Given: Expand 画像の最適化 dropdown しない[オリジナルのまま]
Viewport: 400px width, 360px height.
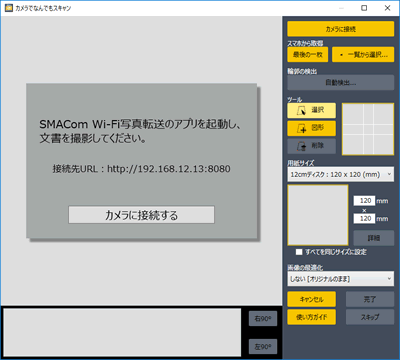Looking at the screenshot, I should (x=340, y=279).
